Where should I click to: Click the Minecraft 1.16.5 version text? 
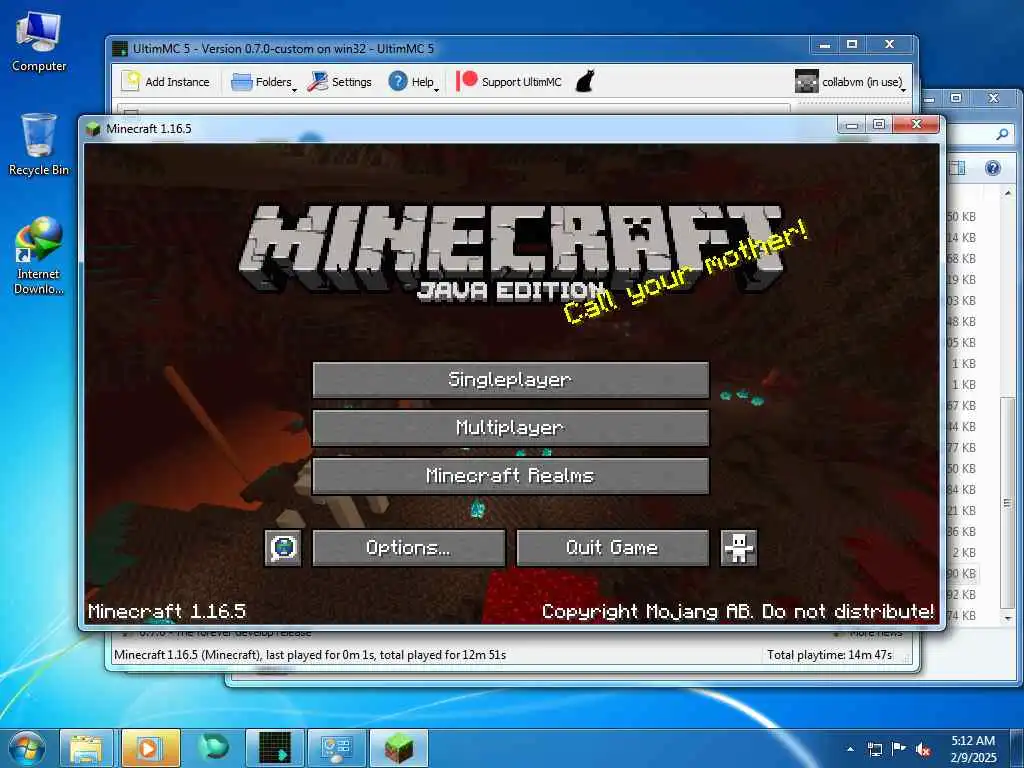tap(167, 611)
